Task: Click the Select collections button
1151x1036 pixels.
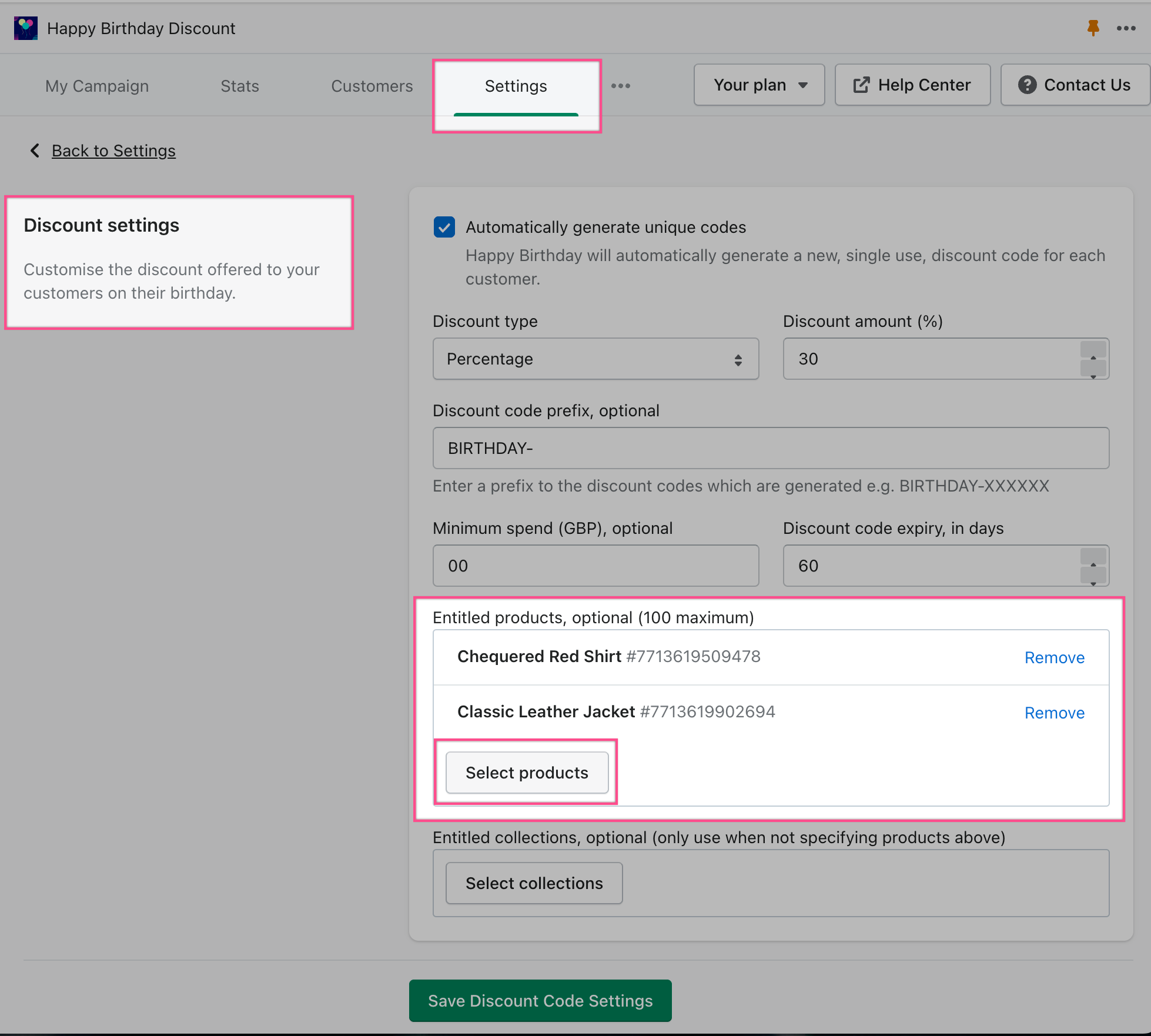Action: [534, 883]
